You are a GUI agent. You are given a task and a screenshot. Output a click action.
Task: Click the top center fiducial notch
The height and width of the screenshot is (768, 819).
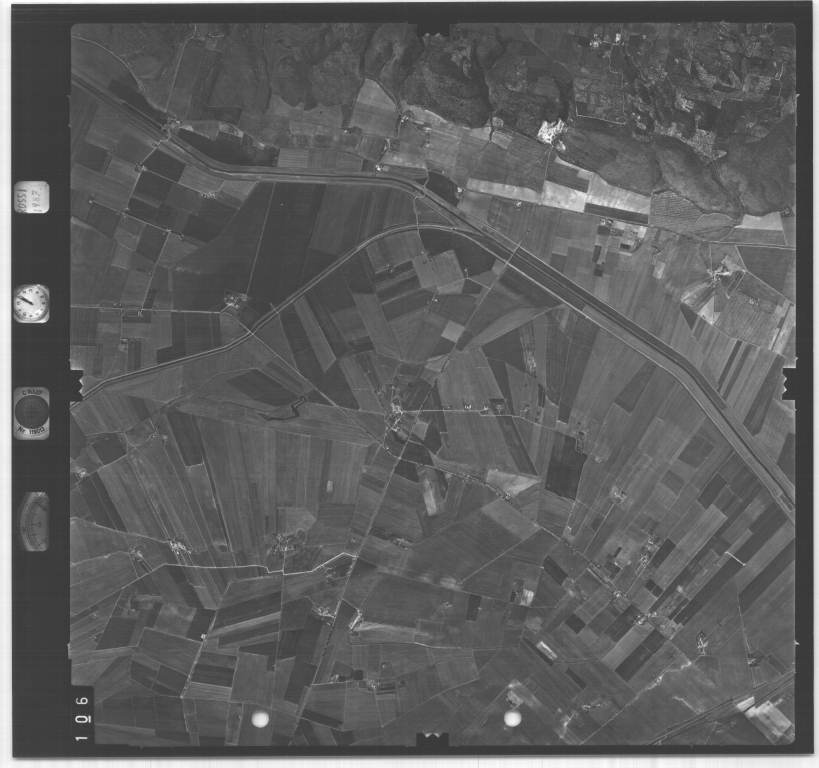pyautogui.click(x=433, y=25)
